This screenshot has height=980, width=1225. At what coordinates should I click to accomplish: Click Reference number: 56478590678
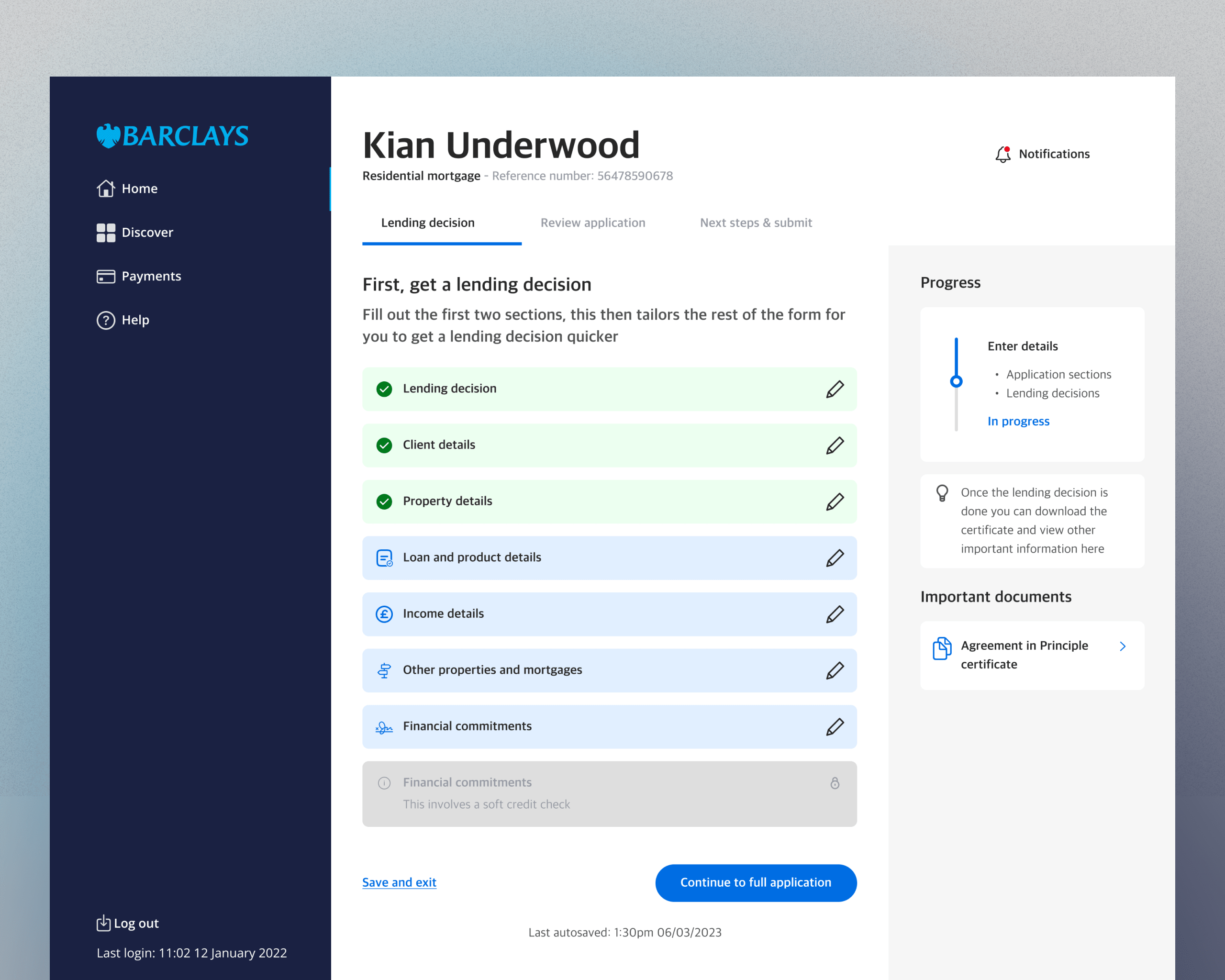point(582,176)
